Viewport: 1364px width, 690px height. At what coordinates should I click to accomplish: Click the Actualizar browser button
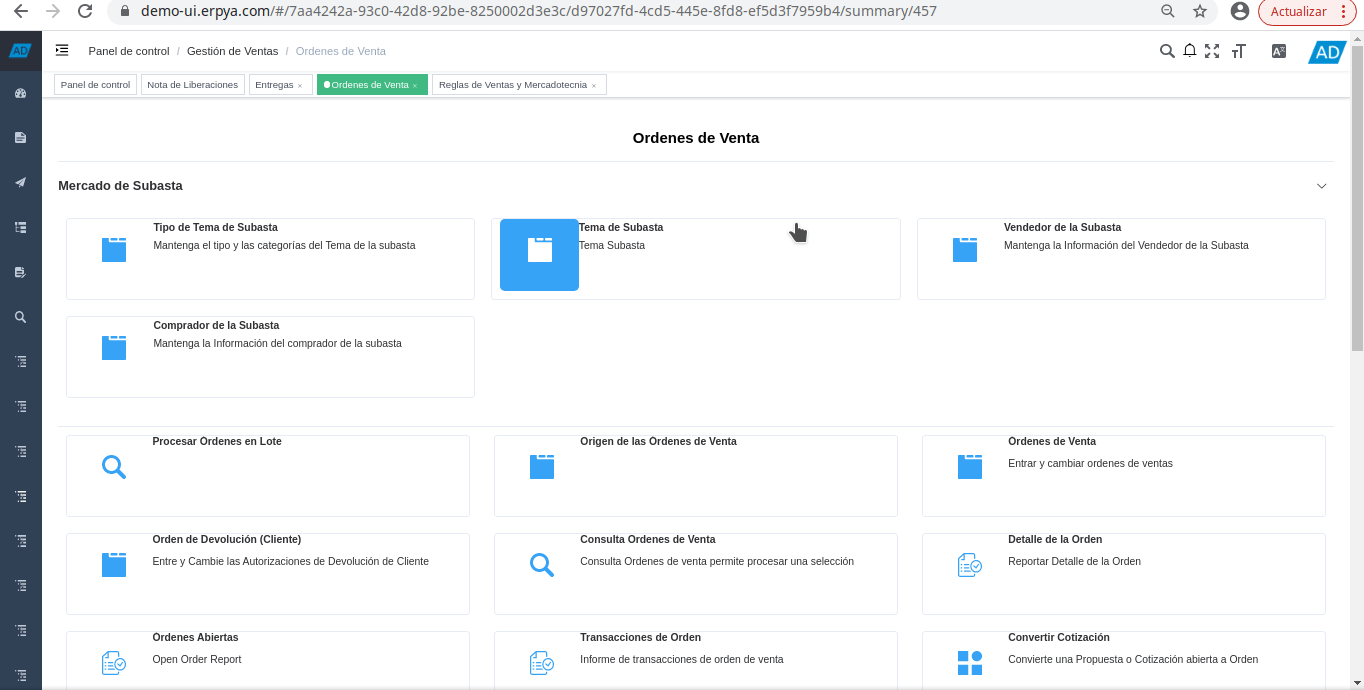point(1298,11)
